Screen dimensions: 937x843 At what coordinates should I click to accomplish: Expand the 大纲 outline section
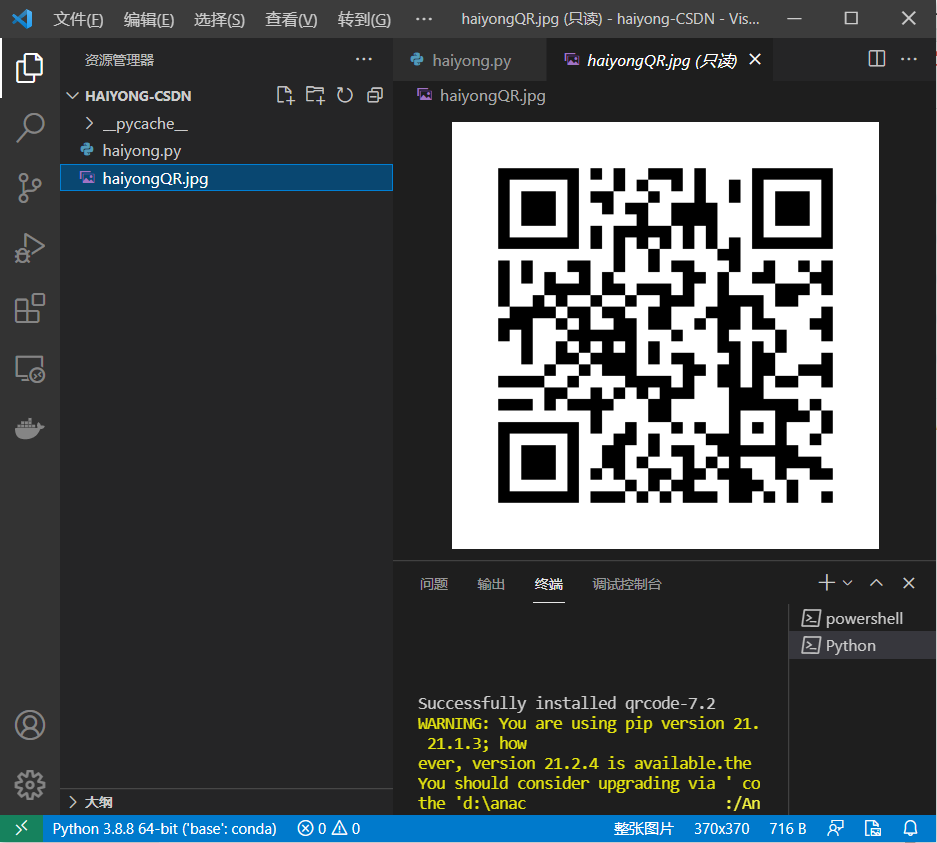73,802
